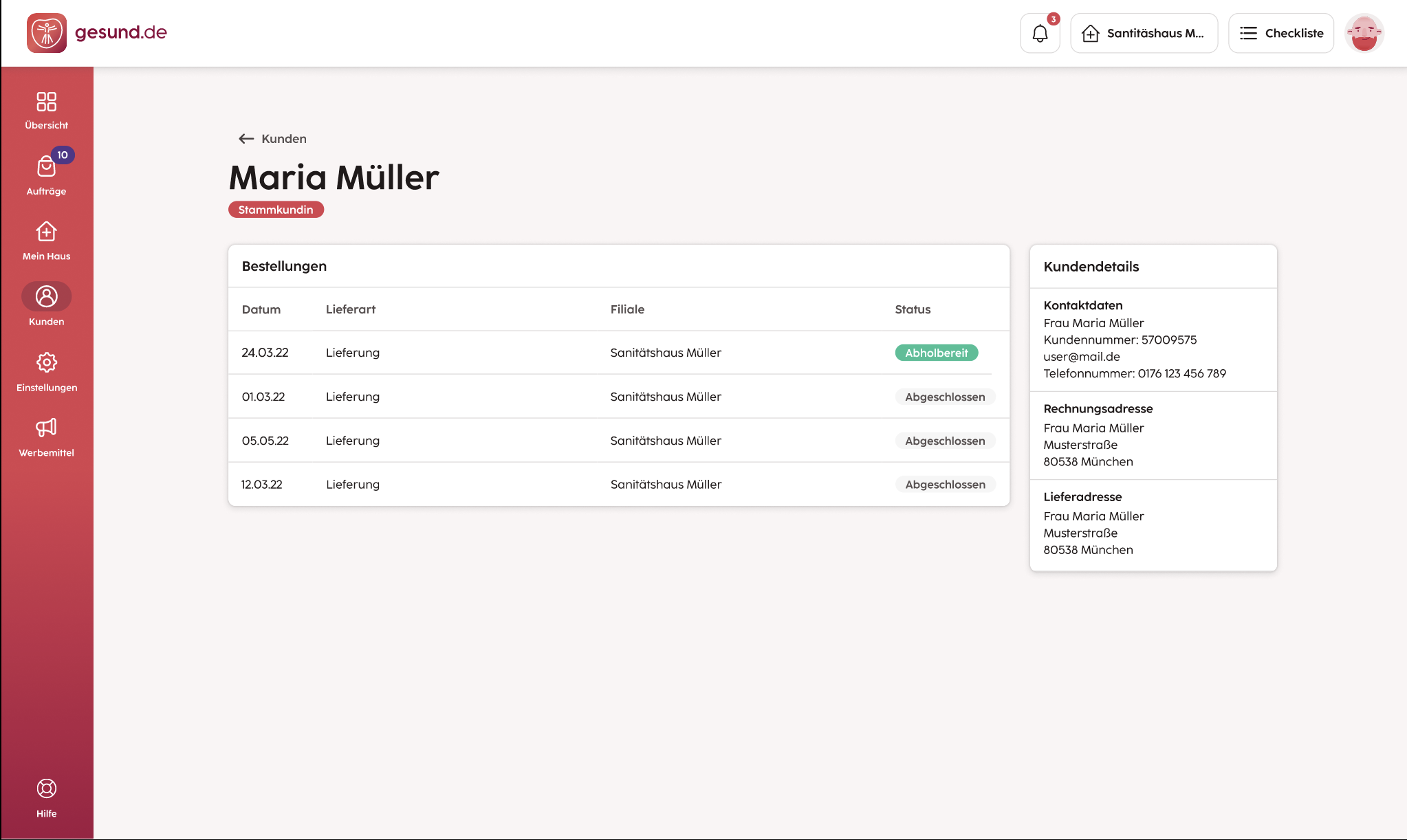Click the Kundendetails panel title
The height and width of the screenshot is (840, 1407).
tap(1091, 267)
